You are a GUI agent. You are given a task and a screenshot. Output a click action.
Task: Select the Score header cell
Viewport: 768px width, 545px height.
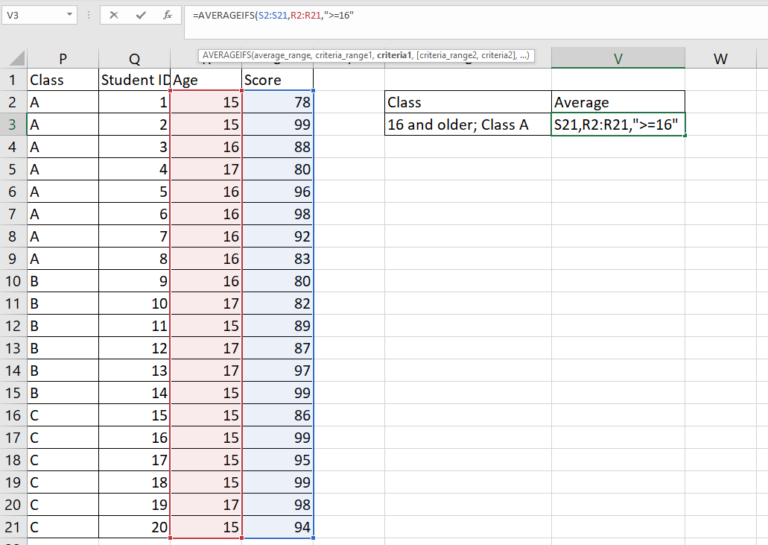coord(277,80)
